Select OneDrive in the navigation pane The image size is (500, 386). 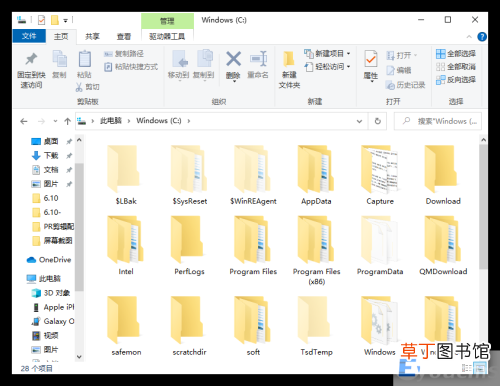coord(49,260)
